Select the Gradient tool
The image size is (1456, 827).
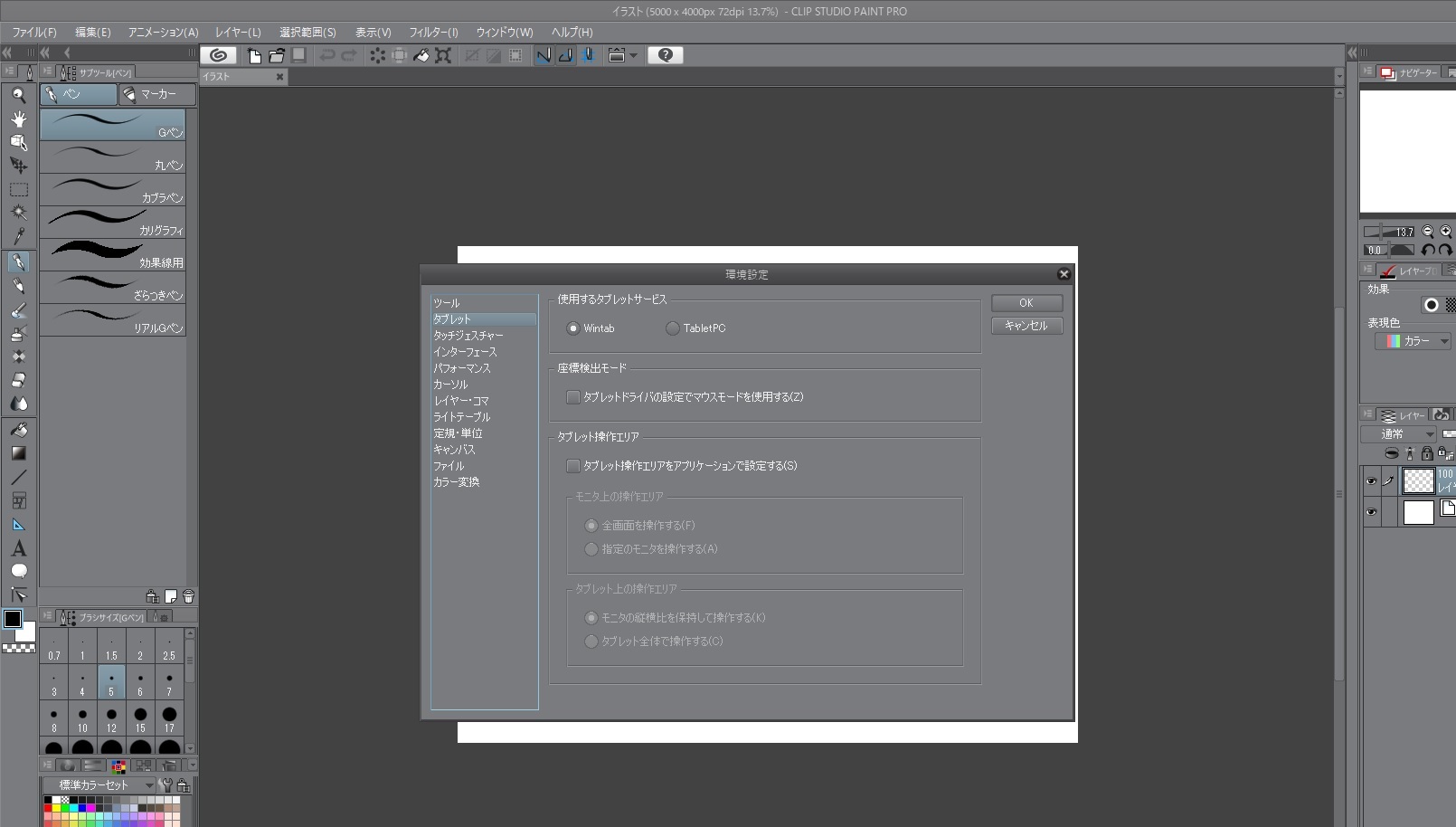tap(18, 453)
